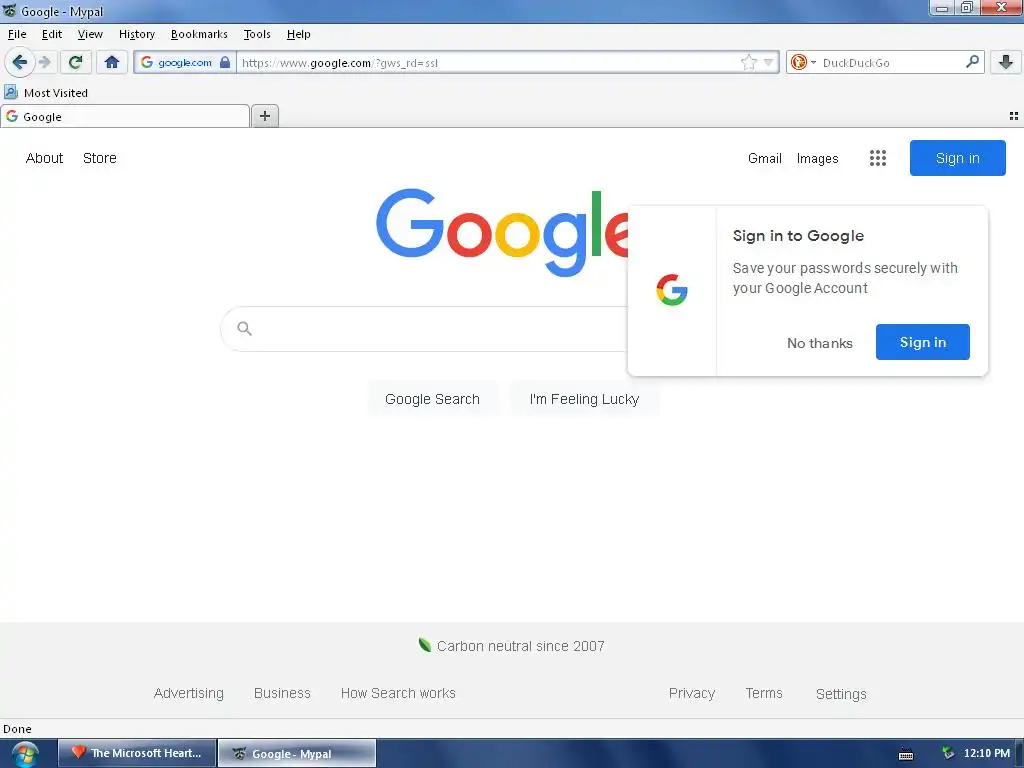This screenshot has height=768, width=1024.
Task: Click the I'm Feeling Lucky button
Action: [584, 399]
